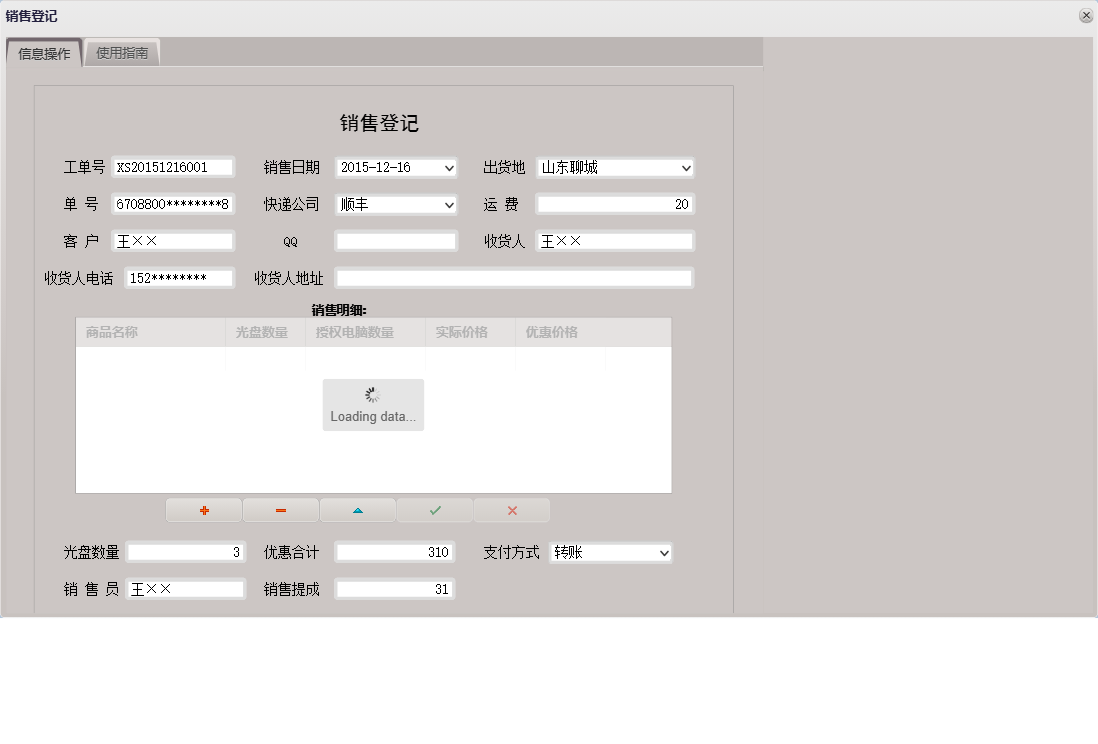Screen dimensions: 1098x744
Task: Click the 运费 shipping fee field
Action: pos(613,204)
